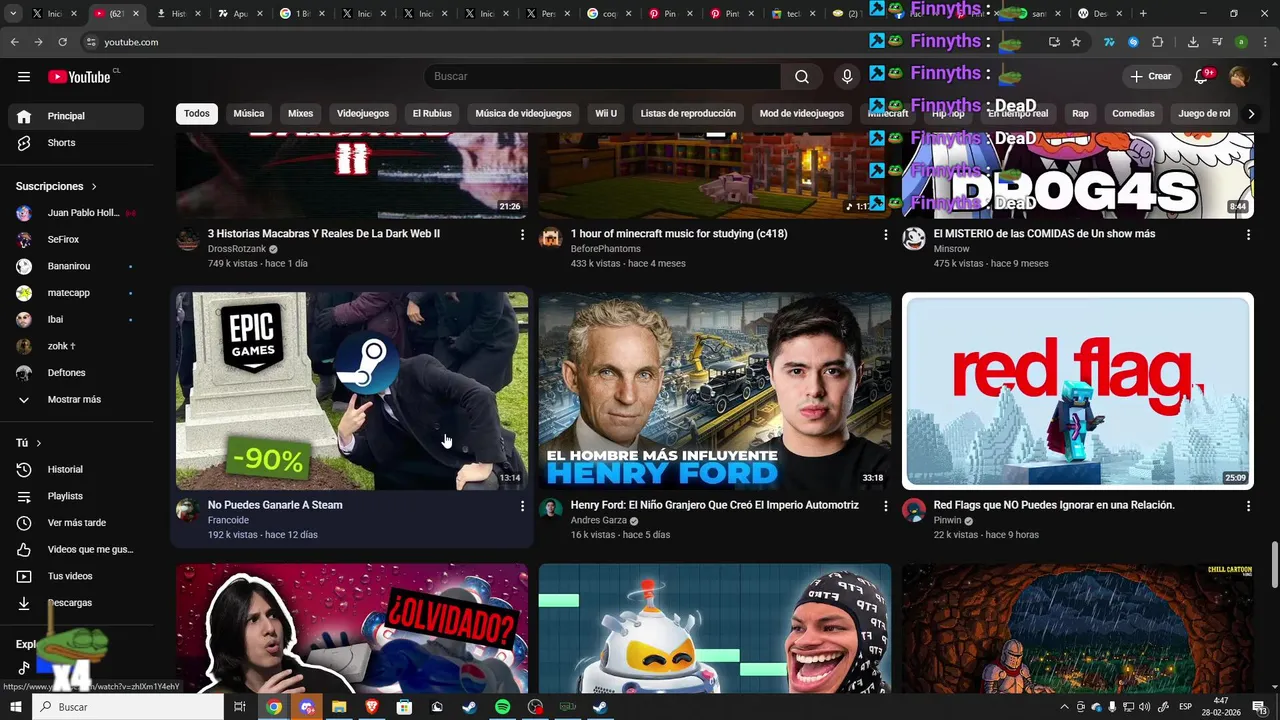Open Tus videos in sidebar
The width and height of the screenshot is (1280, 720).
point(76,576)
